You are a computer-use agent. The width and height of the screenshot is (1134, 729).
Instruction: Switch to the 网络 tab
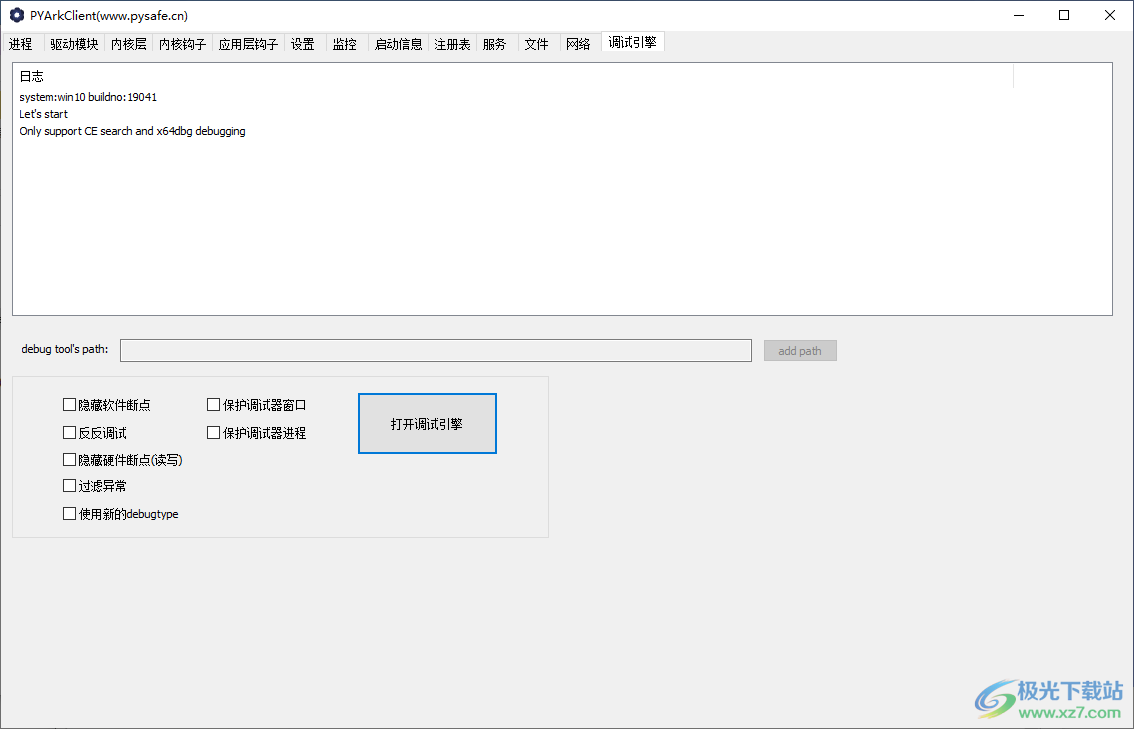click(579, 44)
